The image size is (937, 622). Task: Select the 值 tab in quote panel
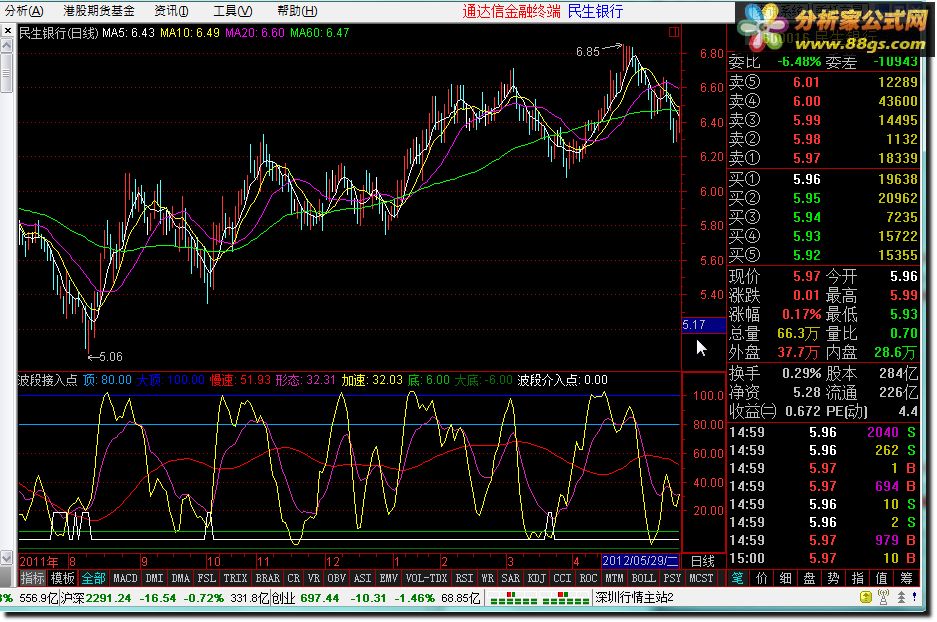tap(881, 578)
